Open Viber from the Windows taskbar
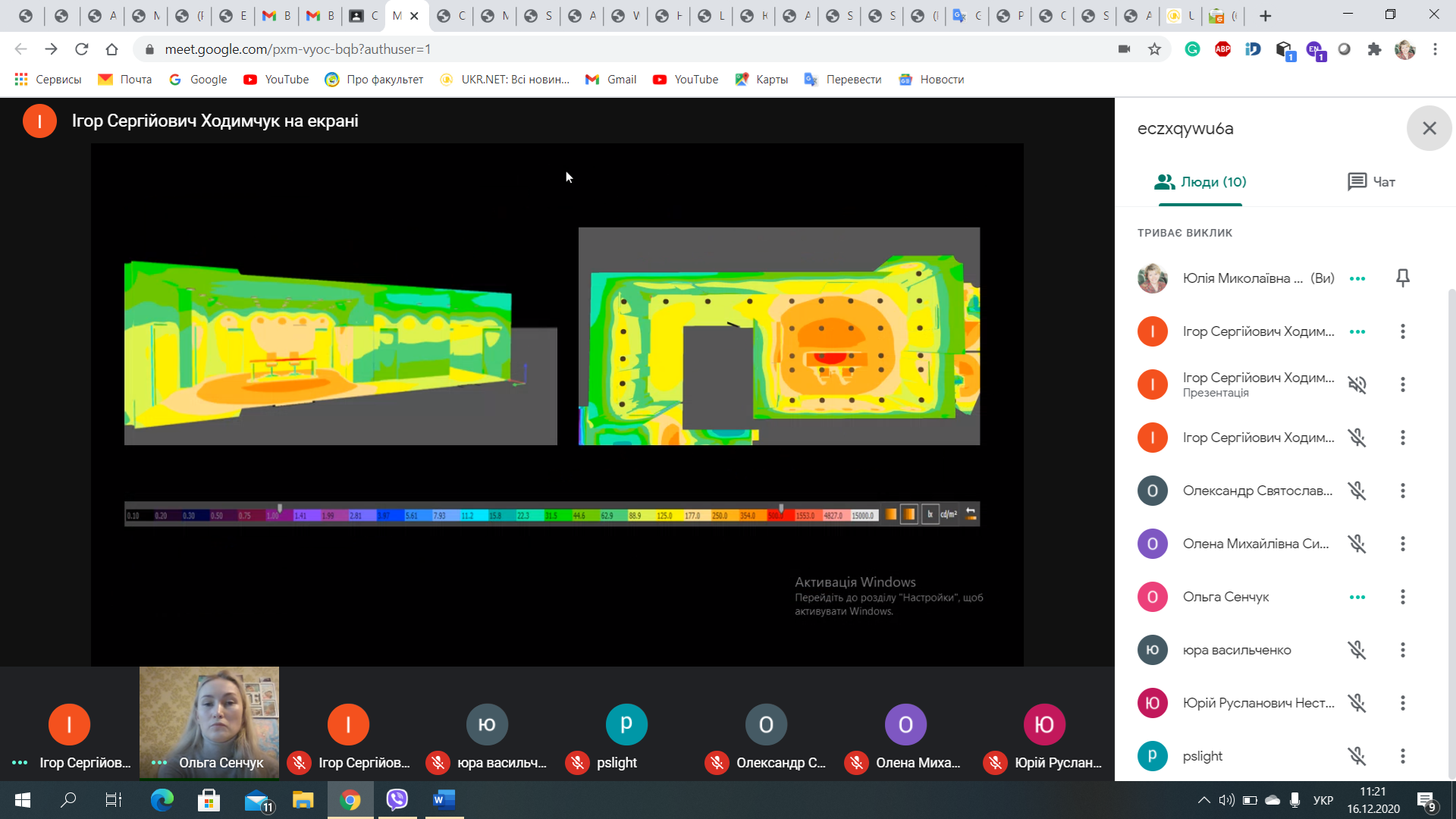1456x819 pixels. click(x=397, y=799)
